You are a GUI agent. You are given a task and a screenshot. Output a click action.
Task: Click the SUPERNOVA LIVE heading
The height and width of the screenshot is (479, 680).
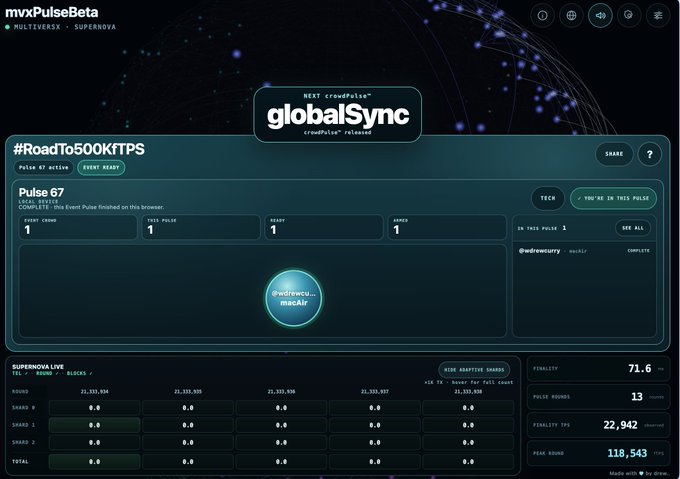pos(38,367)
